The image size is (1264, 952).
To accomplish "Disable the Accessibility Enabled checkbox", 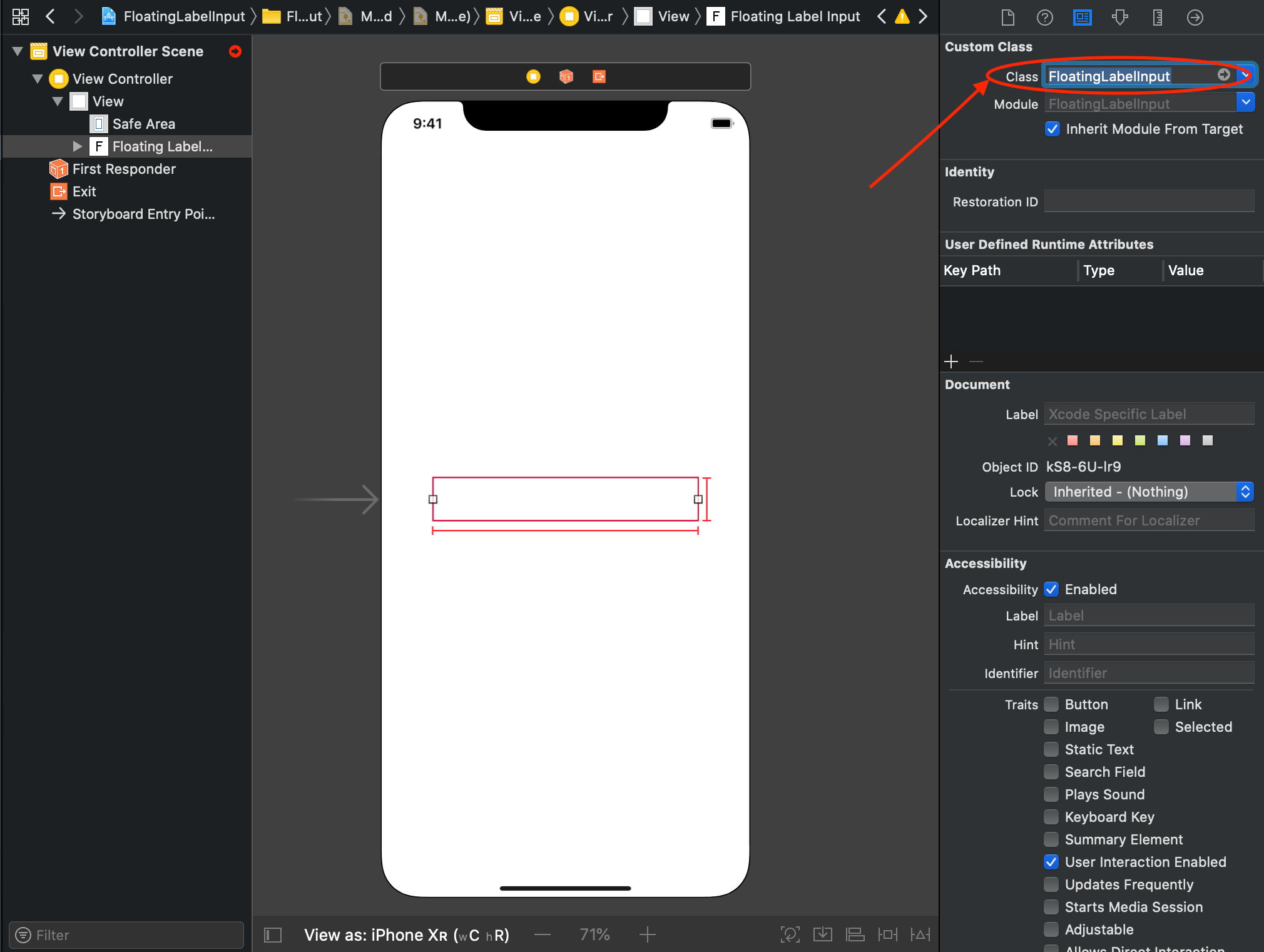I will tap(1052, 589).
